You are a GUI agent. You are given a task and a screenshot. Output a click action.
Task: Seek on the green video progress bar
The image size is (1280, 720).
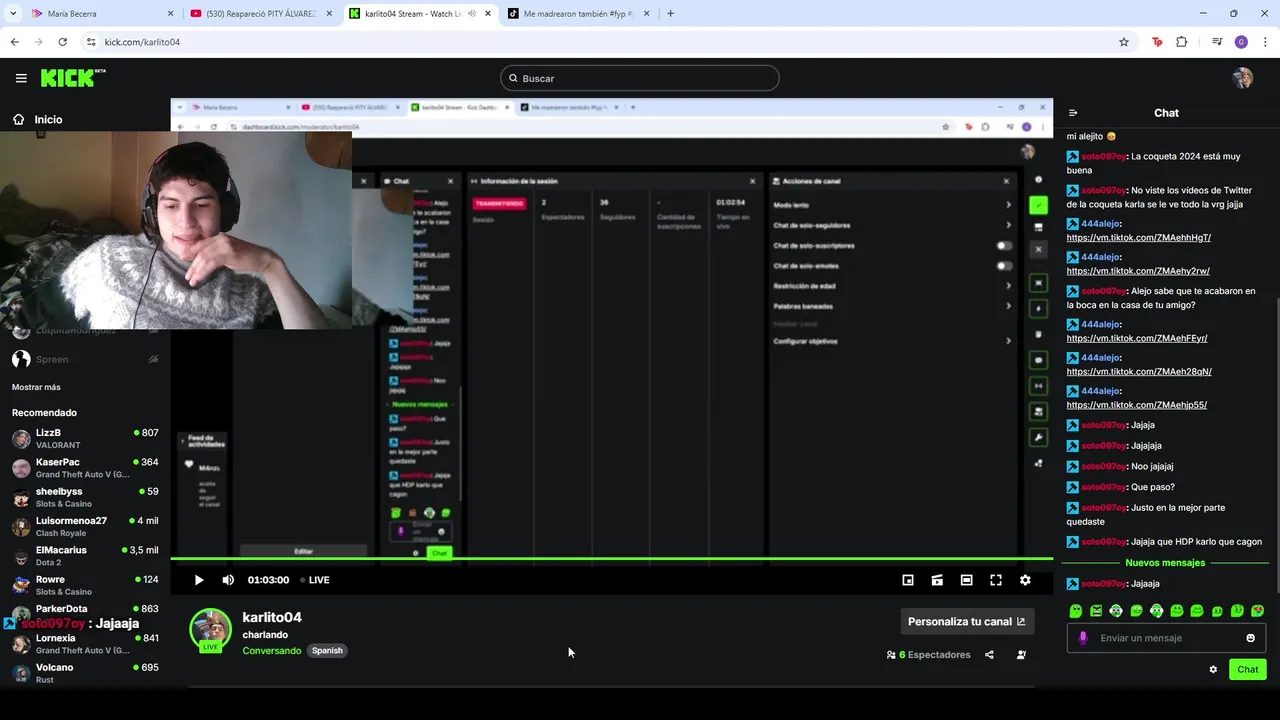(611, 559)
